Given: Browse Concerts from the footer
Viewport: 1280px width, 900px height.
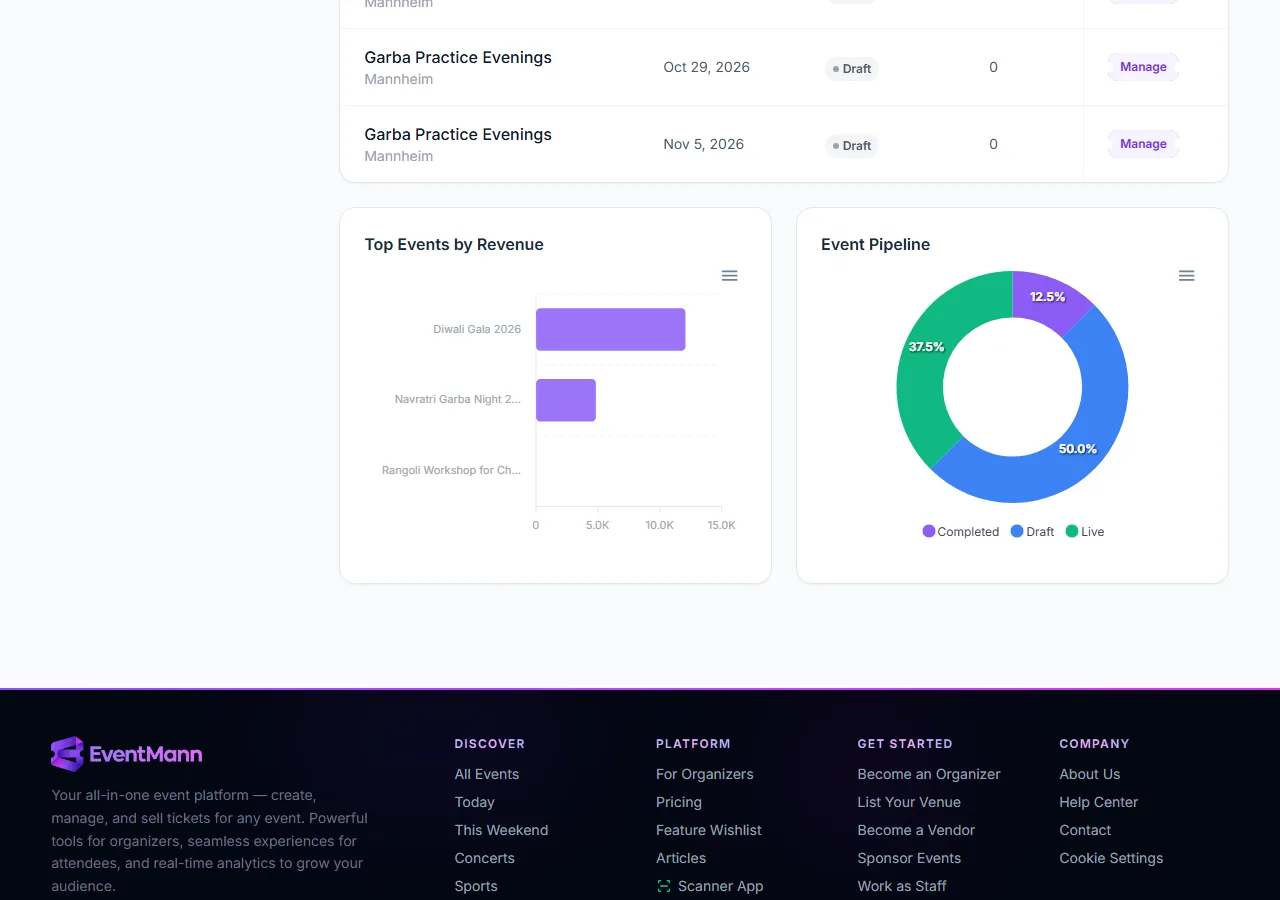Looking at the screenshot, I should click(485, 858).
